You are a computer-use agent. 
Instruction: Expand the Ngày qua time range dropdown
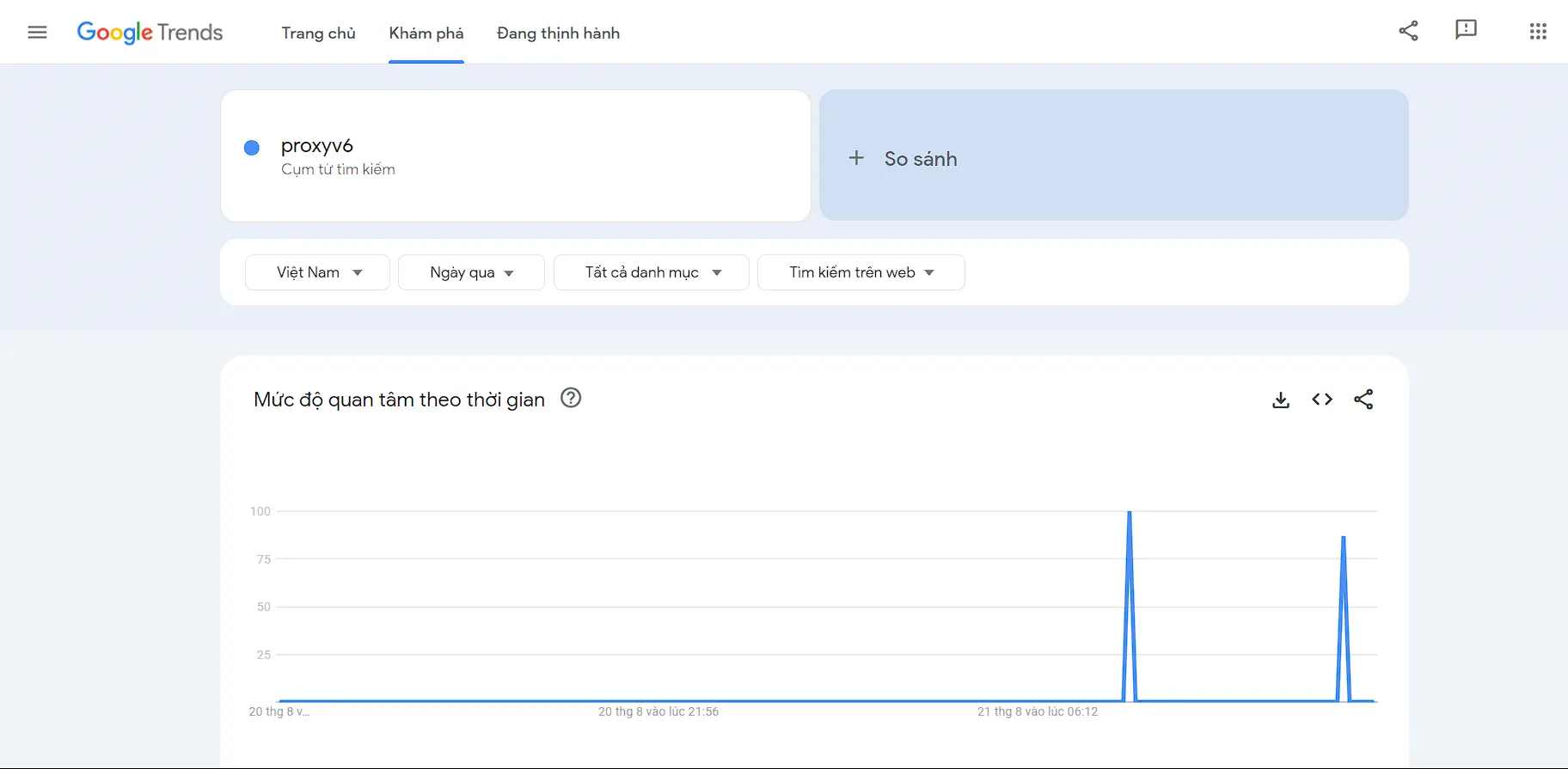click(x=471, y=272)
